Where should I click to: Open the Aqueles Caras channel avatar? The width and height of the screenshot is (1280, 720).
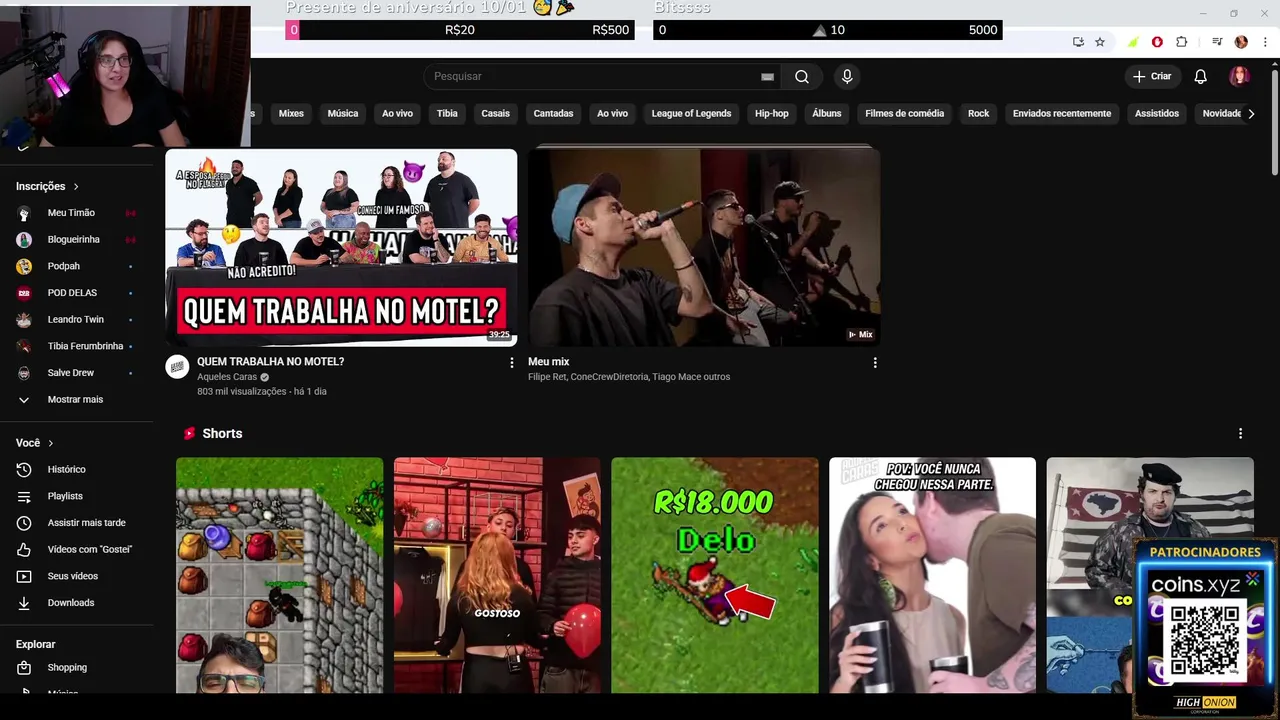point(177,367)
